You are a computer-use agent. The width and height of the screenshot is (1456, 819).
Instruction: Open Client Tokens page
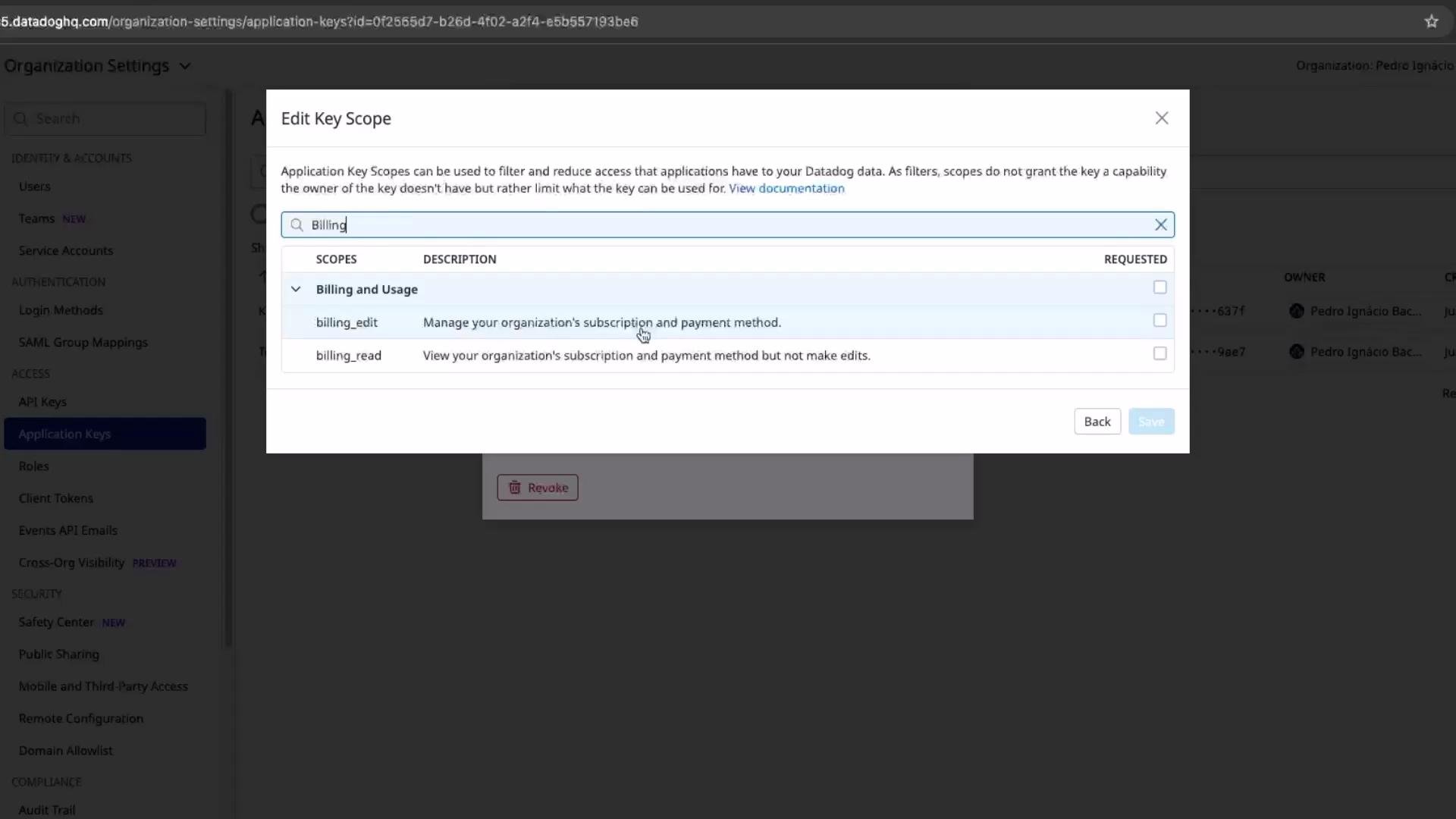pyautogui.click(x=56, y=498)
